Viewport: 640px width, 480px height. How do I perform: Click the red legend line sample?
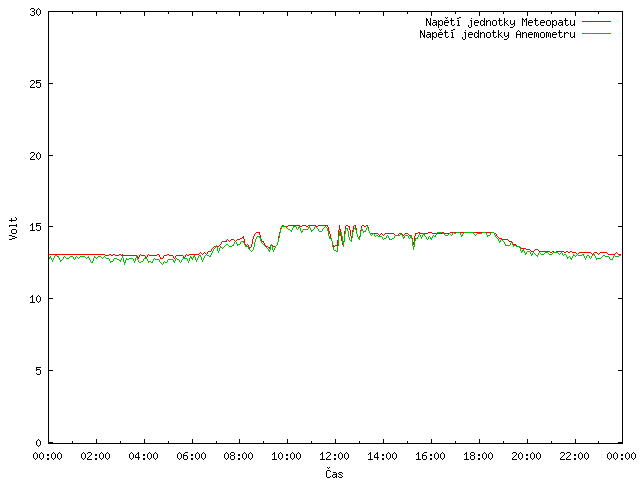point(596,22)
